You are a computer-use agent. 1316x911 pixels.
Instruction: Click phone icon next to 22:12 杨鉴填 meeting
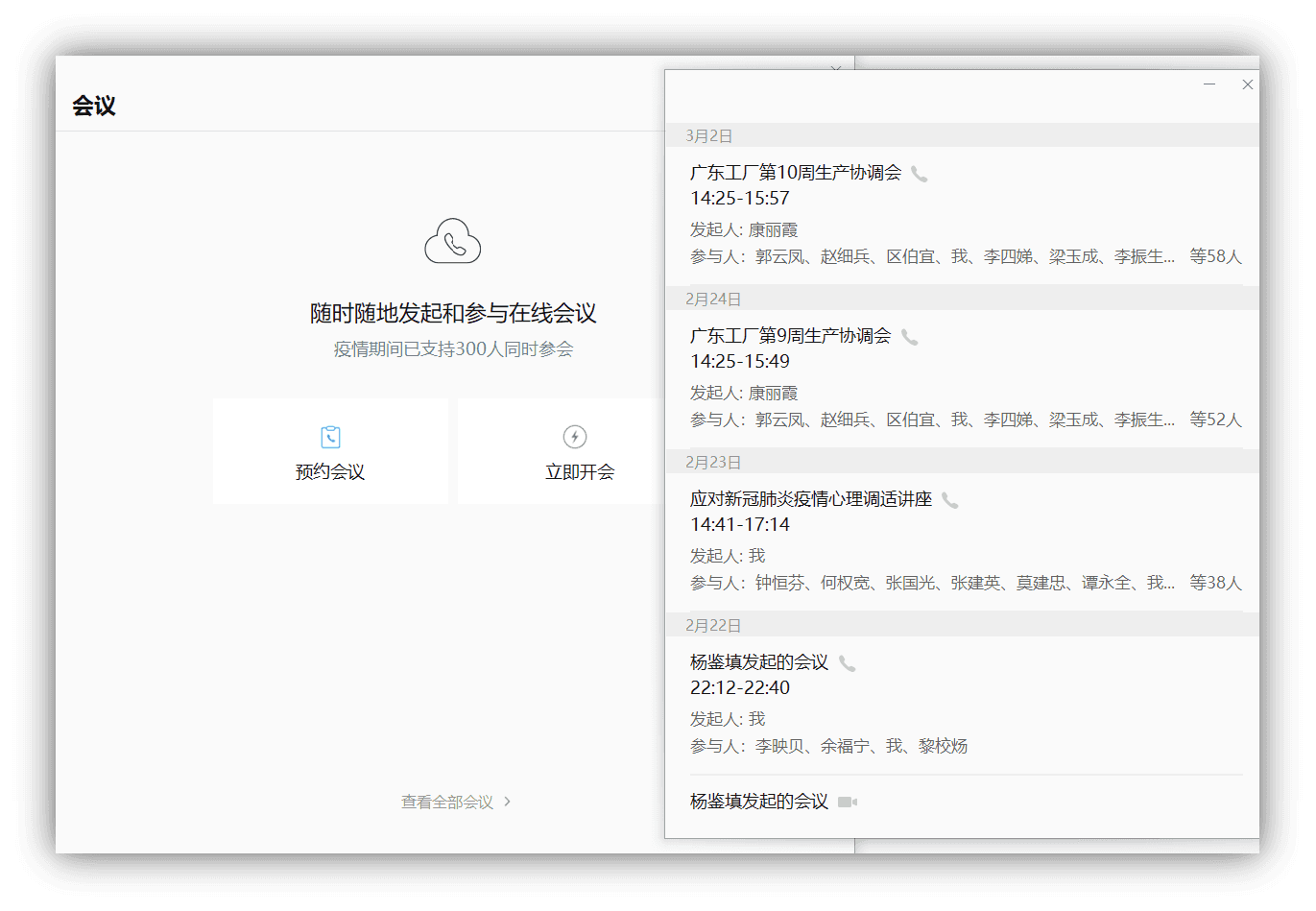(x=847, y=663)
